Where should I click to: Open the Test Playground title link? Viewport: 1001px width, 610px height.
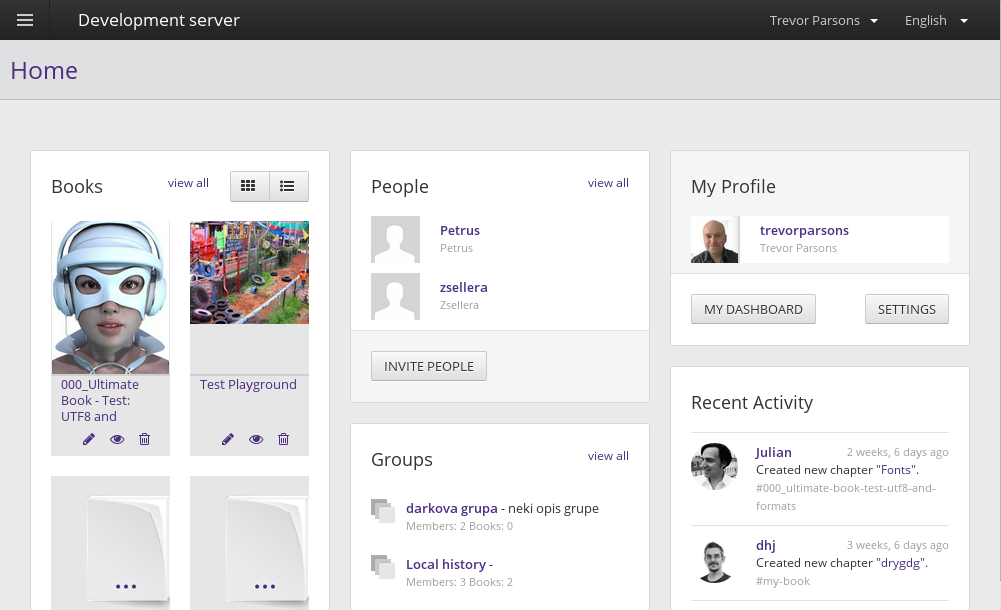(248, 385)
